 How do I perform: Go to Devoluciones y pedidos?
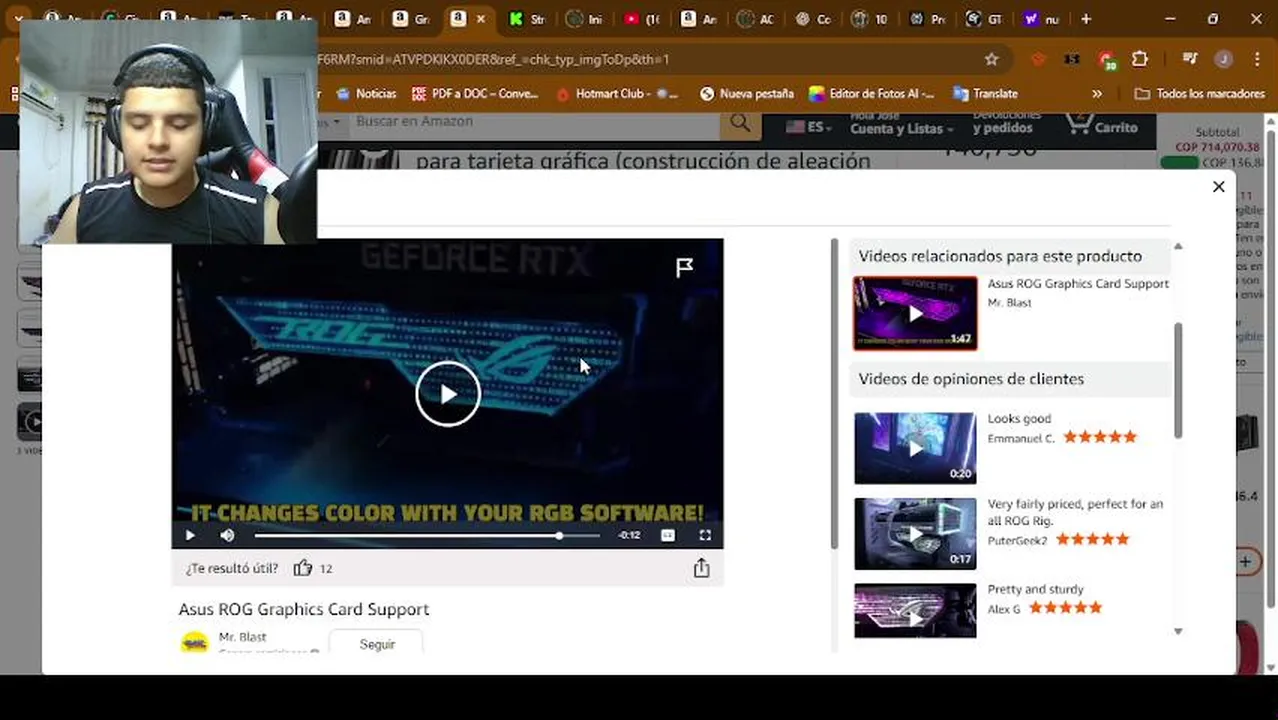pyautogui.click(x=1009, y=122)
